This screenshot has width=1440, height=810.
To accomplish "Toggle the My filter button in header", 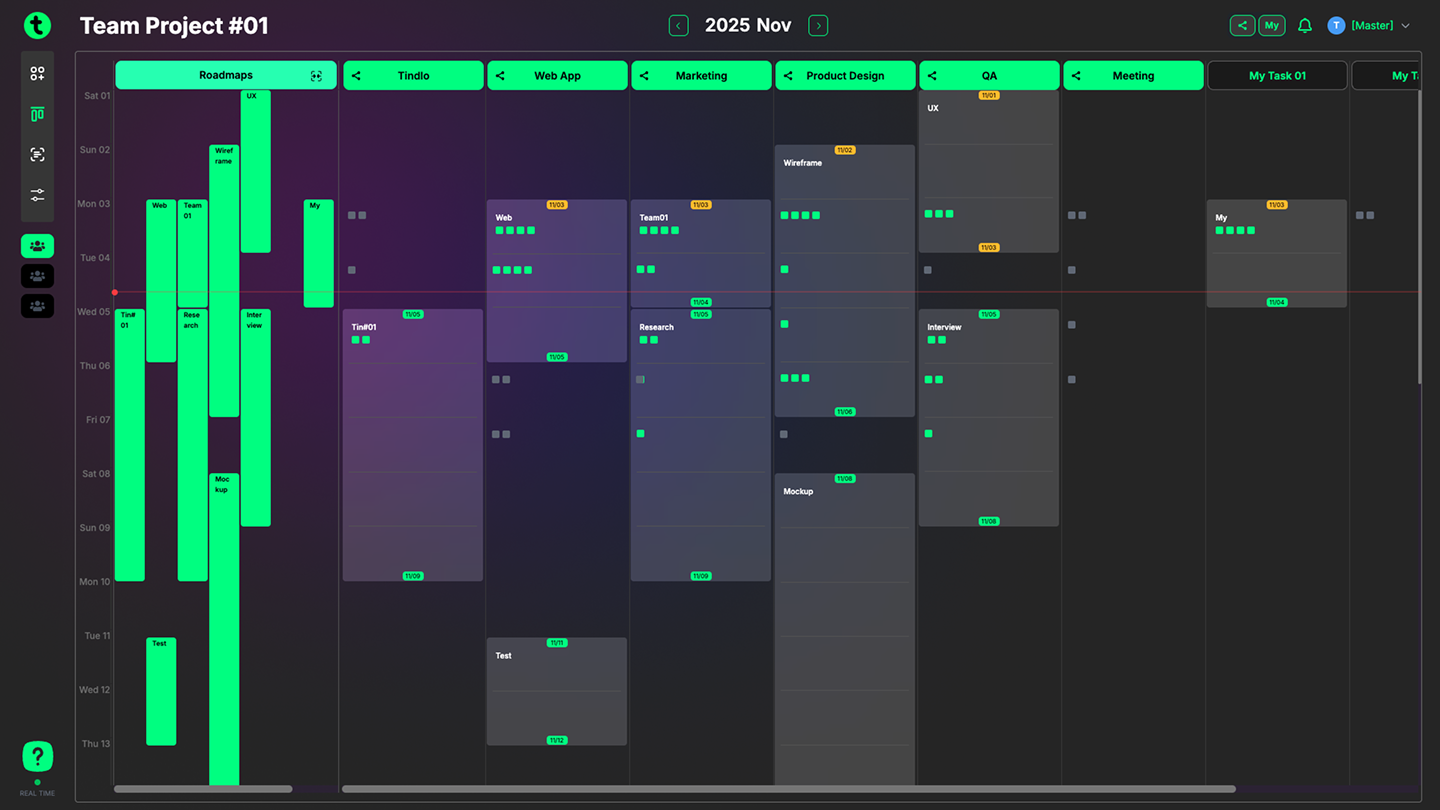I will tap(1271, 26).
